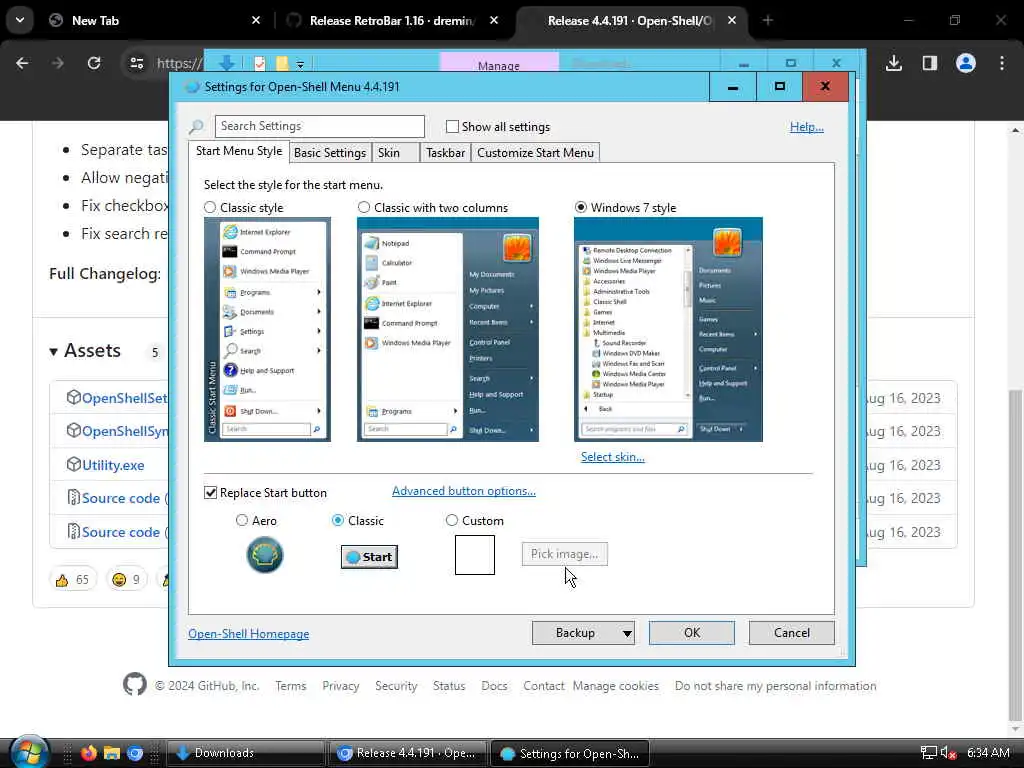
Task: Open the Privacy footer link
Action: pyautogui.click(x=340, y=686)
